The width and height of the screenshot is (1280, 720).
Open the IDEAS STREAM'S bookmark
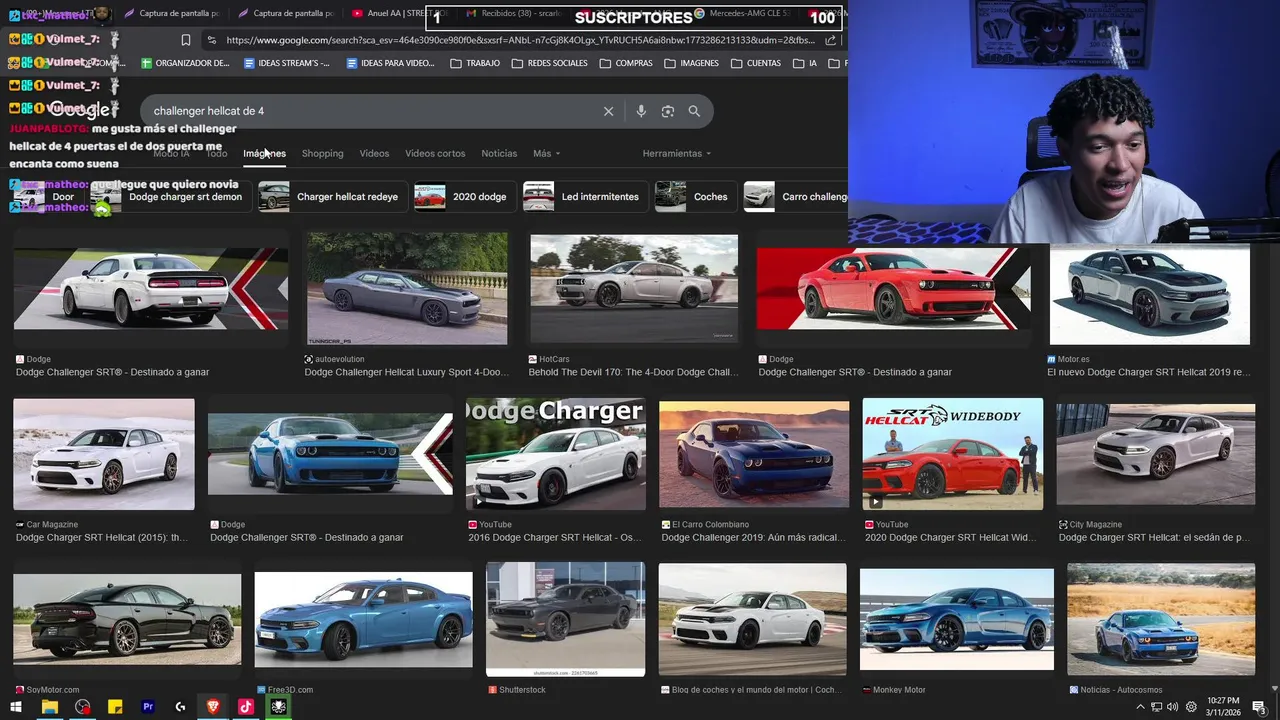pyautogui.click(x=287, y=63)
